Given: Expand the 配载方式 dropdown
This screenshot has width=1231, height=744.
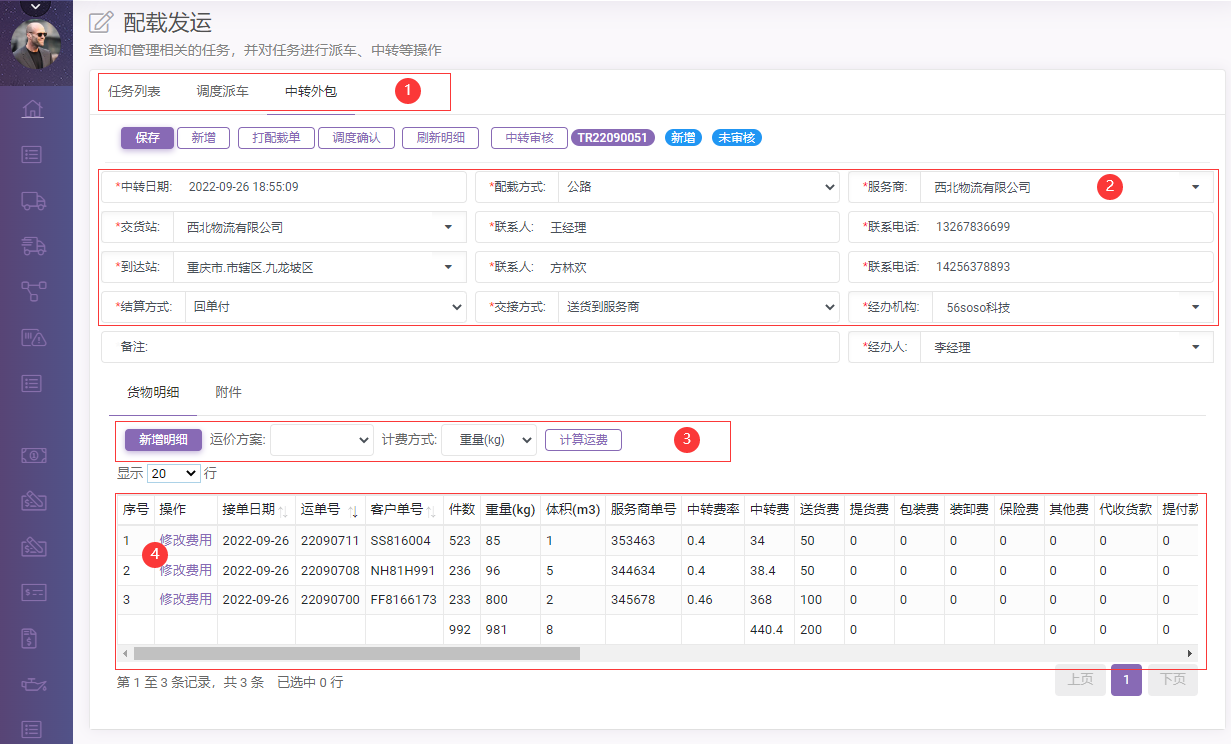Looking at the screenshot, I should [x=697, y=187].
